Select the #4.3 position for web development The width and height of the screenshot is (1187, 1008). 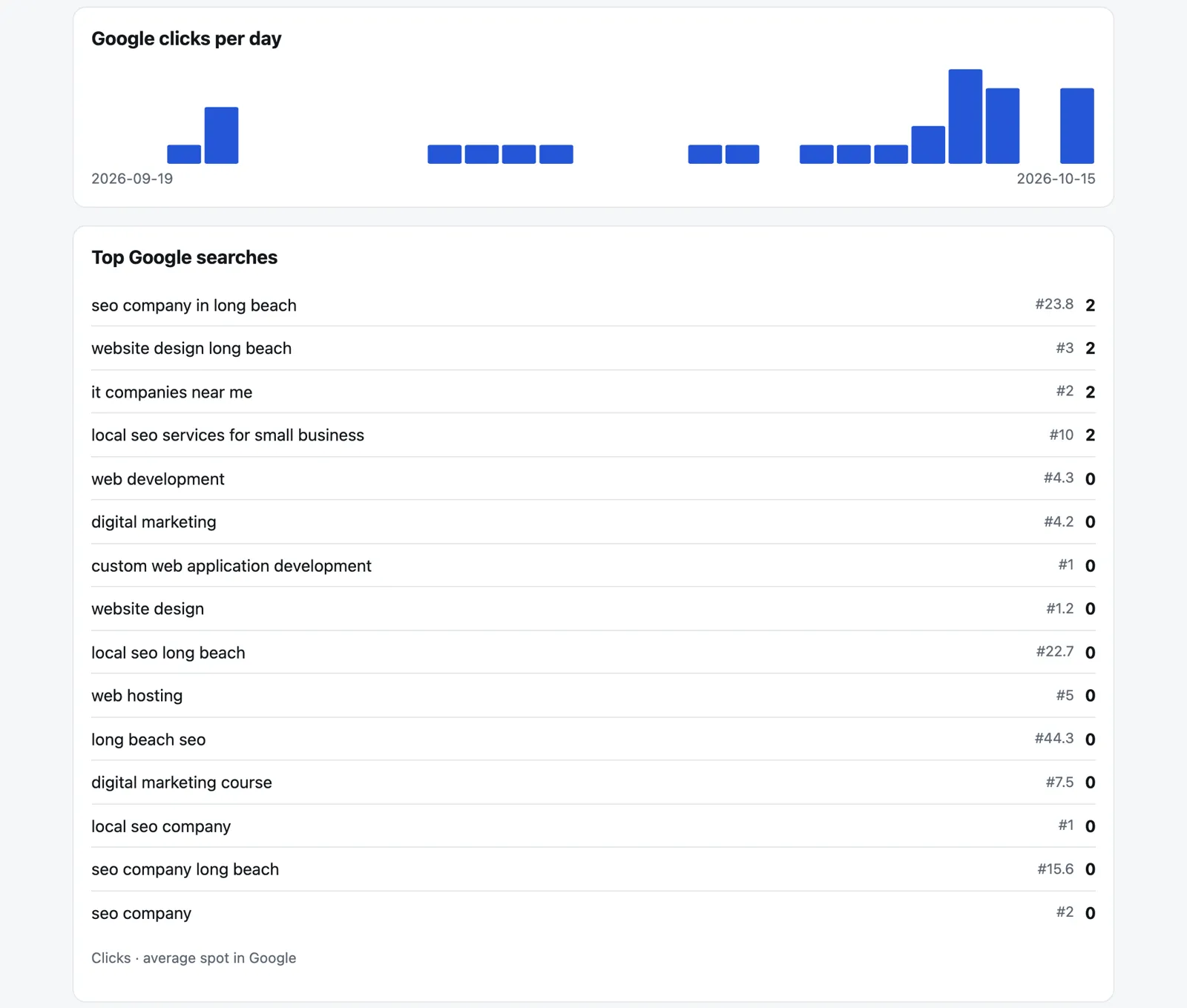tap(1059, 478)
